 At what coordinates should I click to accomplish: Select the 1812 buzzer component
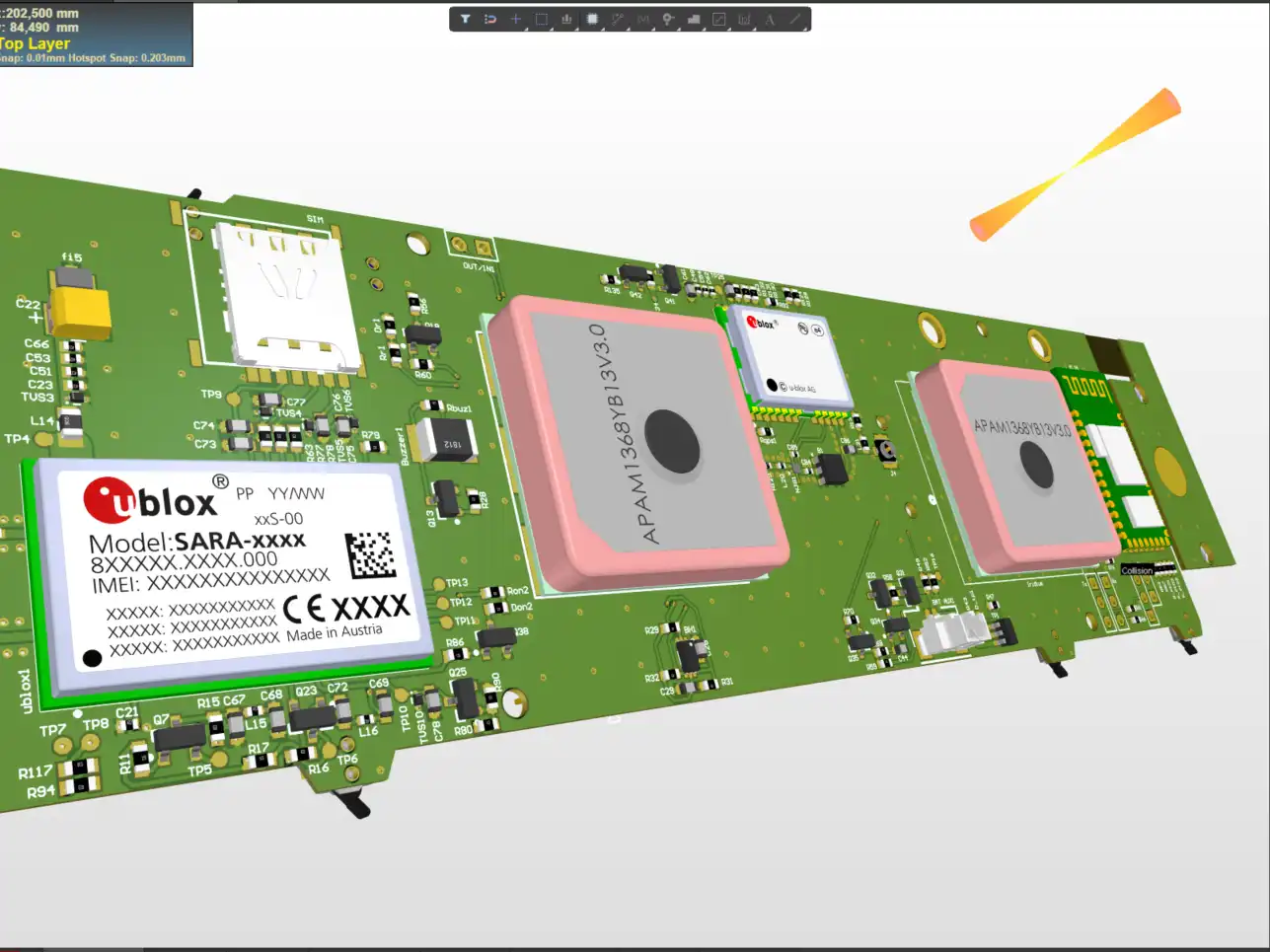coord(447,441)
